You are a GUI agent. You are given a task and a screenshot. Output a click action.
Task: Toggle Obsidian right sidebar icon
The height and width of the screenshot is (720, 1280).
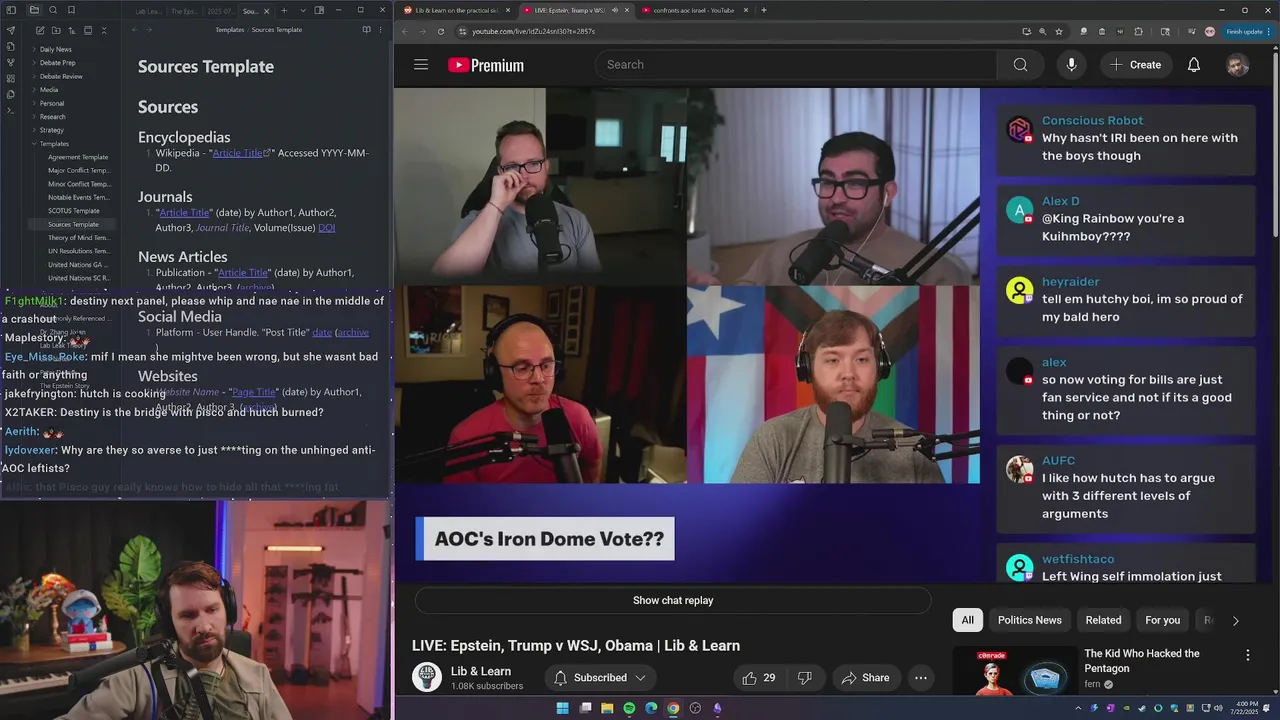[x=319, y=10]
